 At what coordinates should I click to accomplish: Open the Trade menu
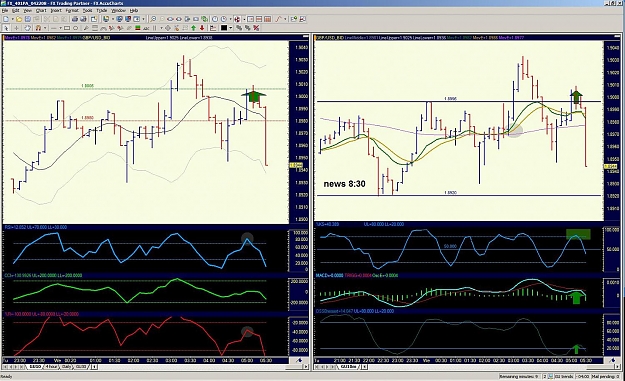[x=102, y=10]
